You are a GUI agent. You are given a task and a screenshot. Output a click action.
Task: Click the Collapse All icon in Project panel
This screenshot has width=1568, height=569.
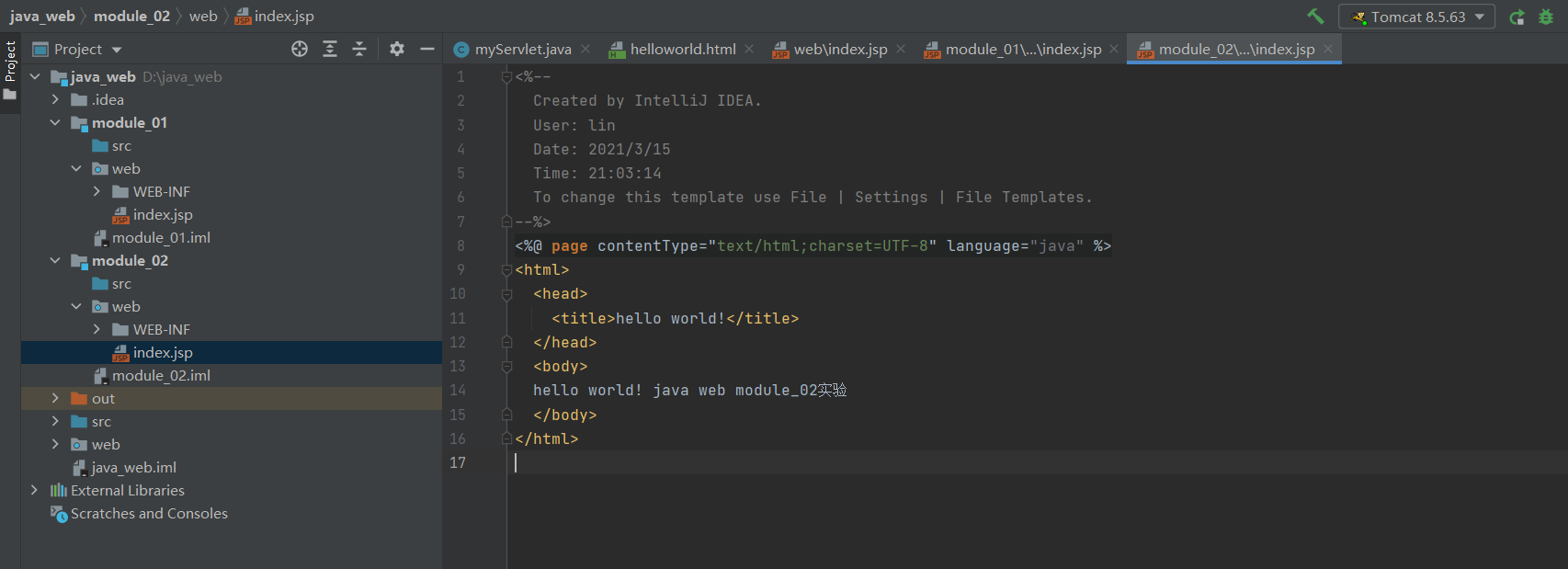(359, 49)
